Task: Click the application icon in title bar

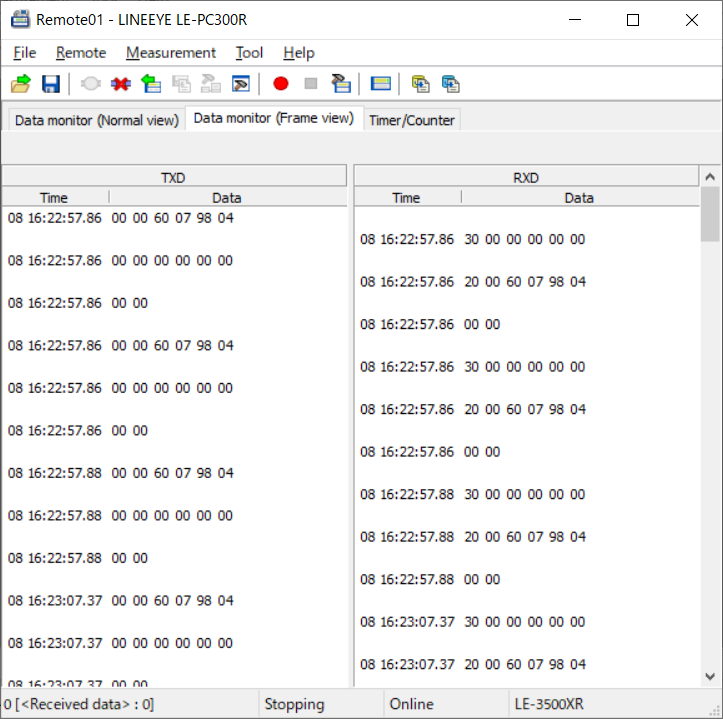Action: pyautogui.click(x=20, y=20)
